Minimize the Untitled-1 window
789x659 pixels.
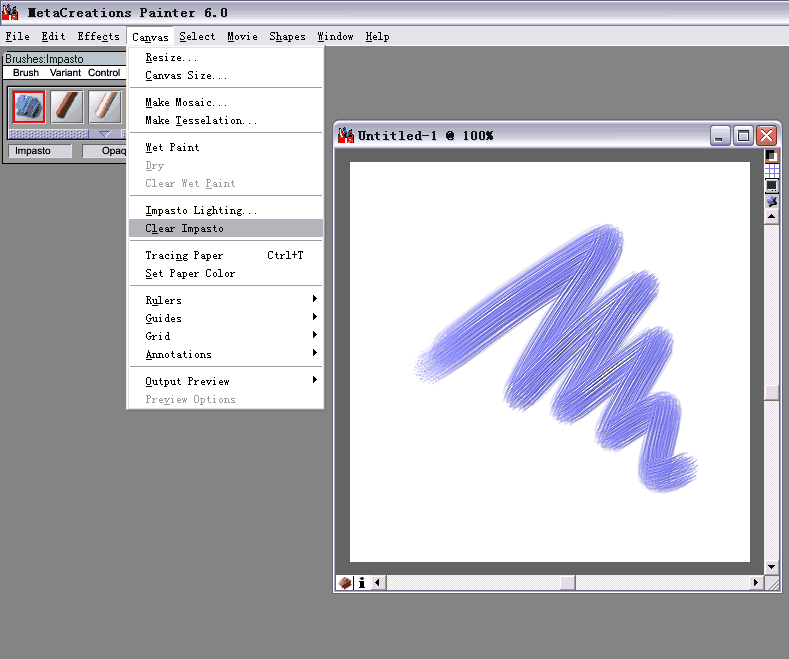point(720,136)
